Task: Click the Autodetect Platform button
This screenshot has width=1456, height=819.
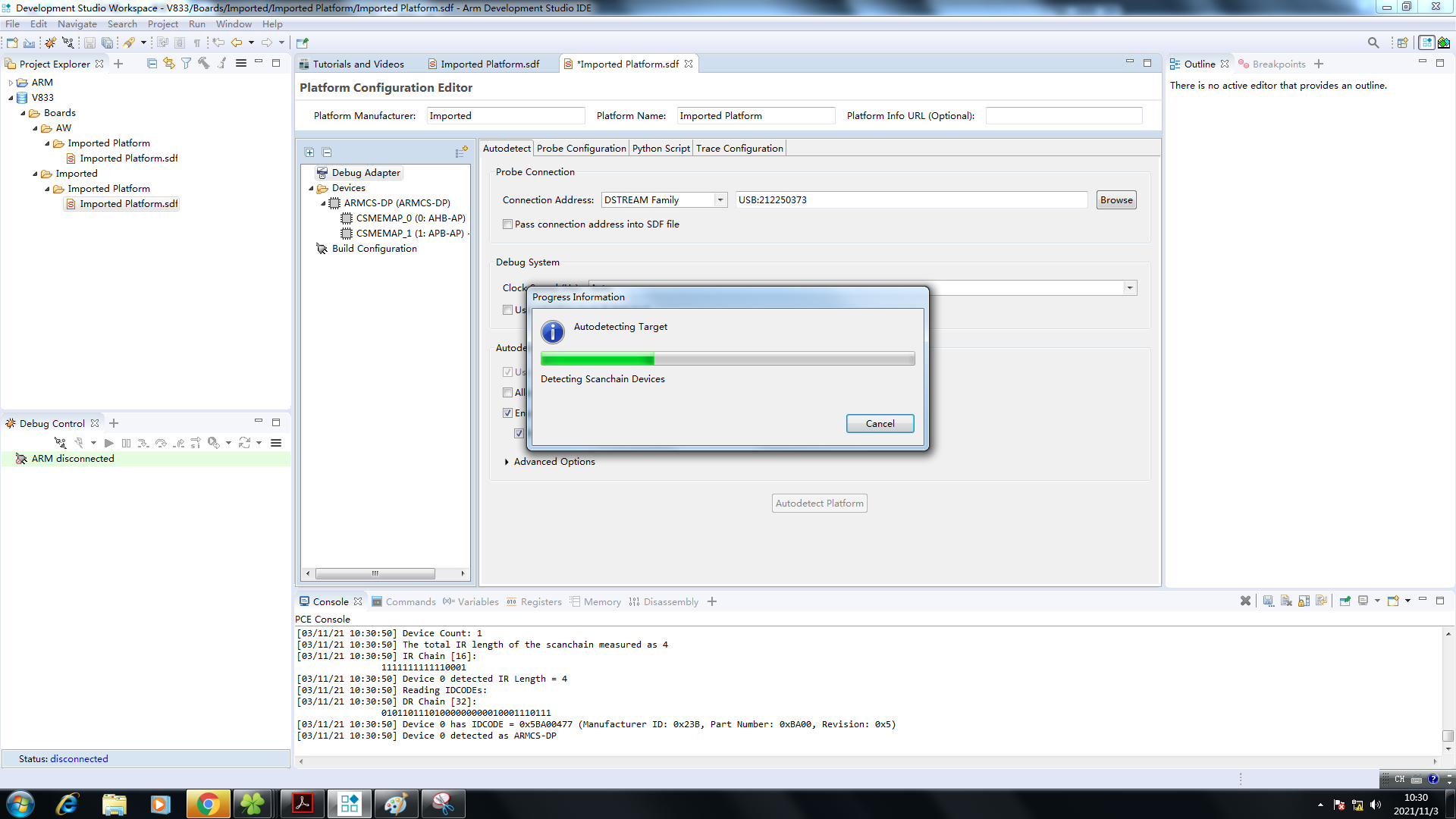Action: [818, 502]
